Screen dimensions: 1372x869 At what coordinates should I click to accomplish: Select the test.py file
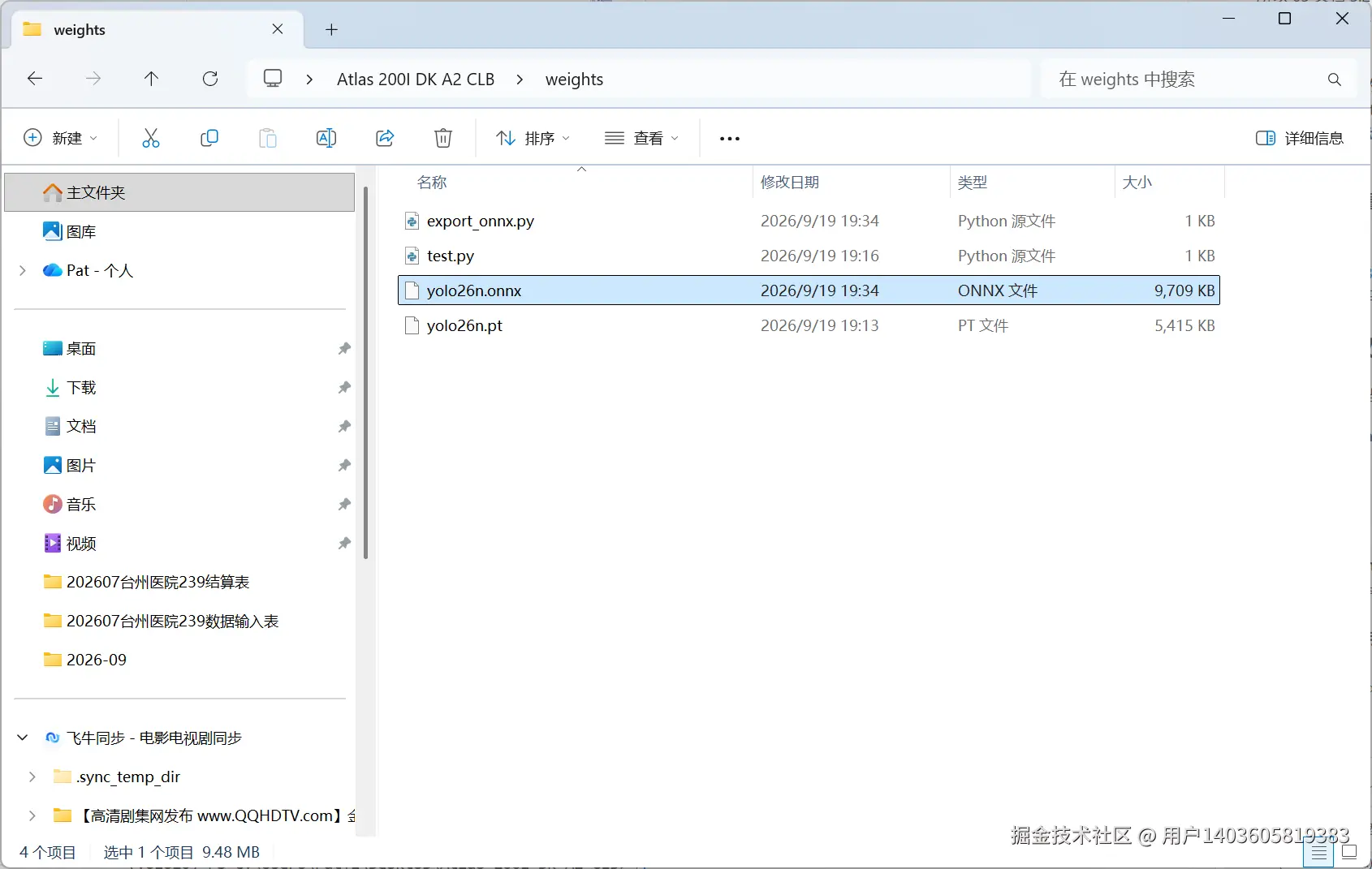[x=809, y=256]
